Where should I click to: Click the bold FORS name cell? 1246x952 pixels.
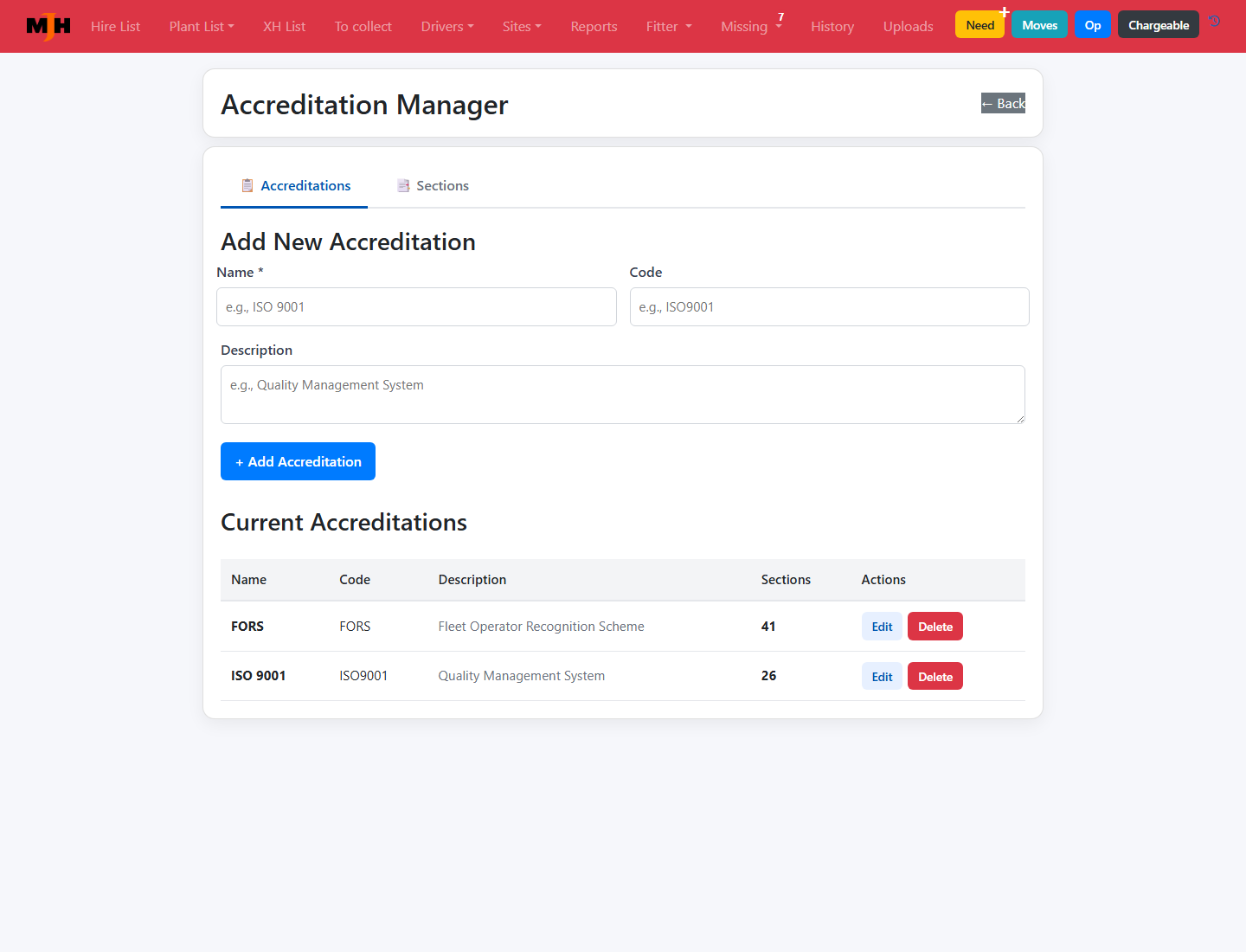[247, 627]
